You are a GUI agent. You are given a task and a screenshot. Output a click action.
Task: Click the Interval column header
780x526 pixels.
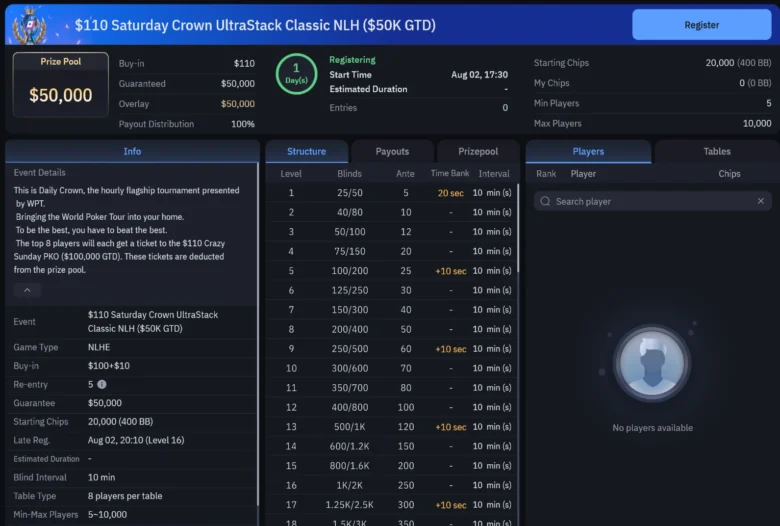tap(494, 174)
